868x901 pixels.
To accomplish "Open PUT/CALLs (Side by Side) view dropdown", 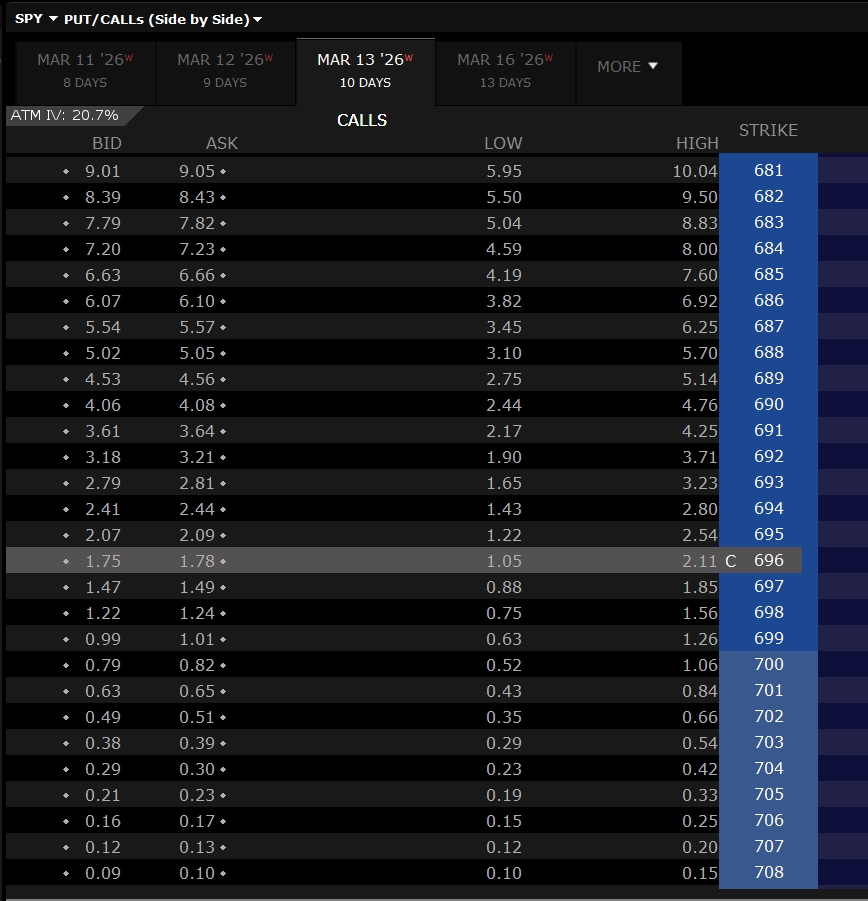I will click(163, 19).
